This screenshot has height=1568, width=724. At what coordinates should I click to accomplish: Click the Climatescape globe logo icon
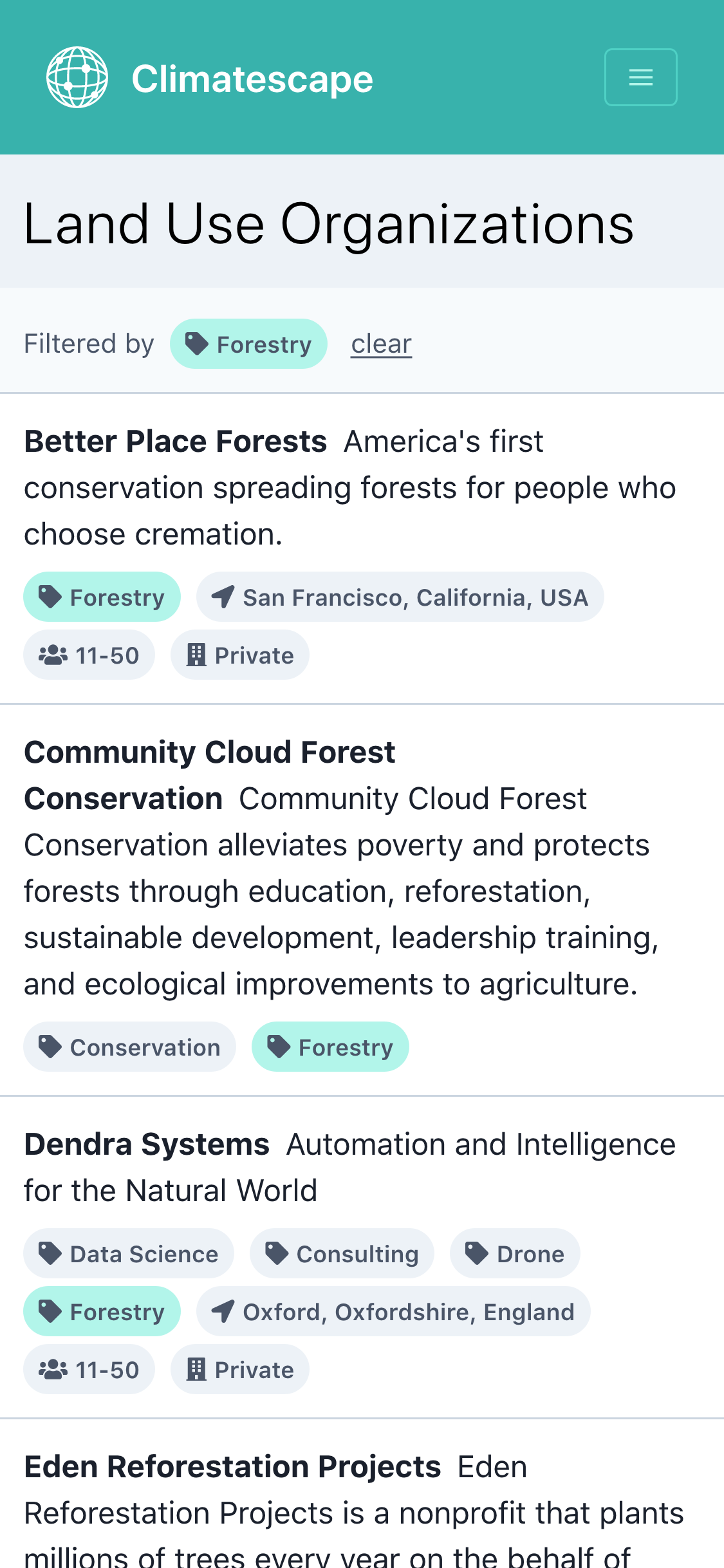coord(77,77)
